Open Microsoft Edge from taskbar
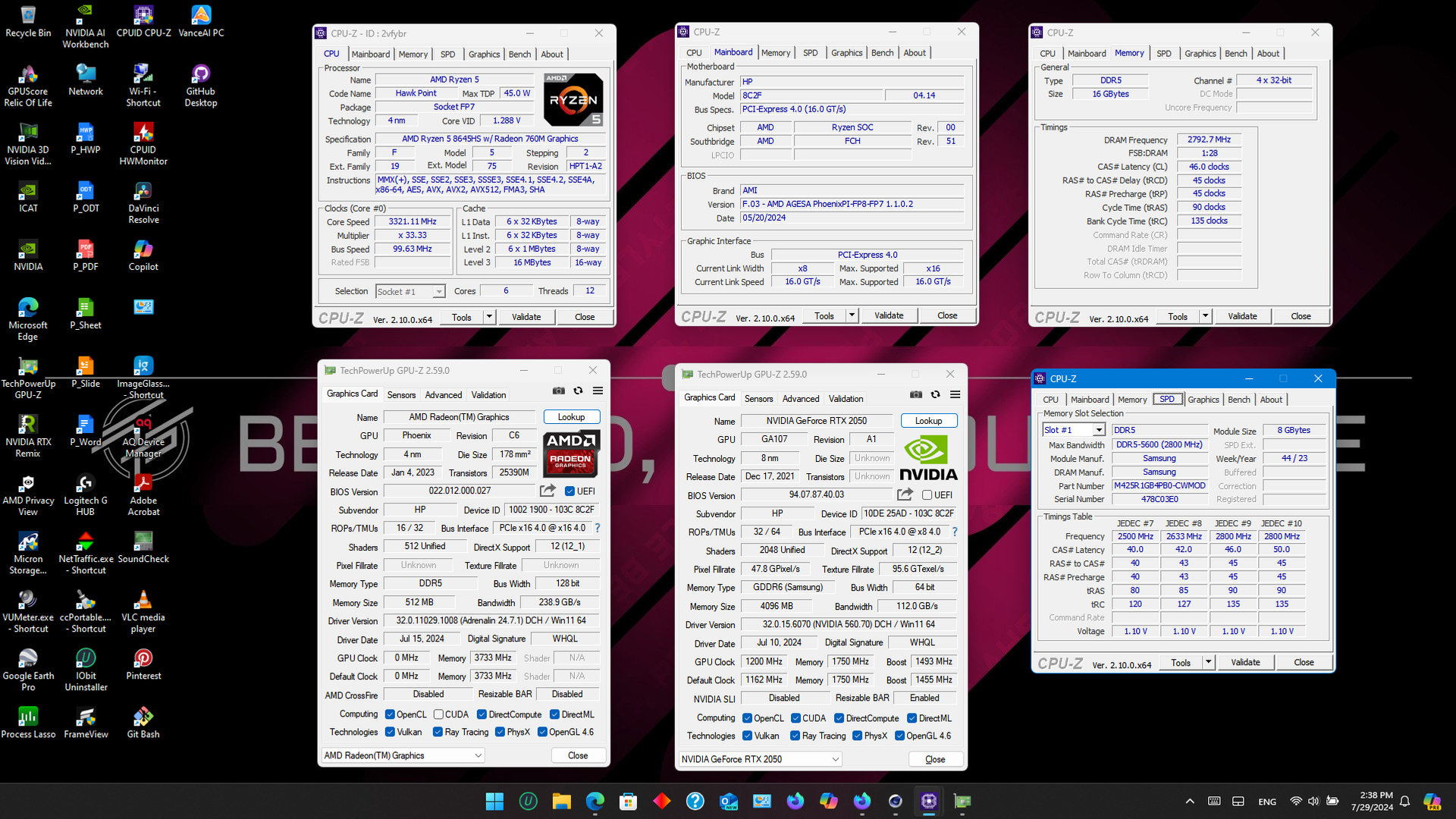Image resolution: width=1456 pixels, height=819 pixels. pos(595,801)
